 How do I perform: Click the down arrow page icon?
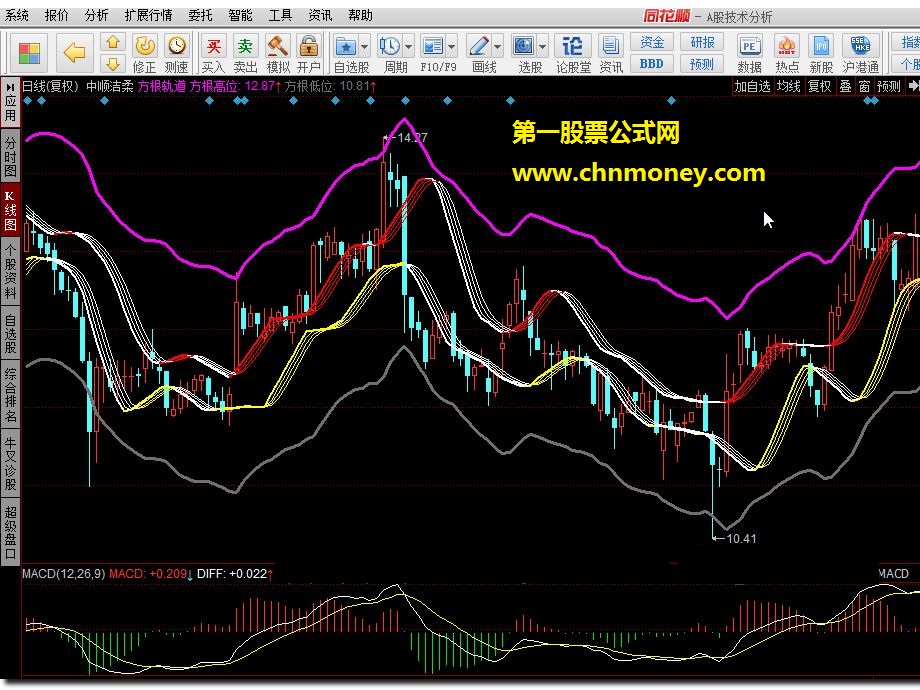point(113,63)
